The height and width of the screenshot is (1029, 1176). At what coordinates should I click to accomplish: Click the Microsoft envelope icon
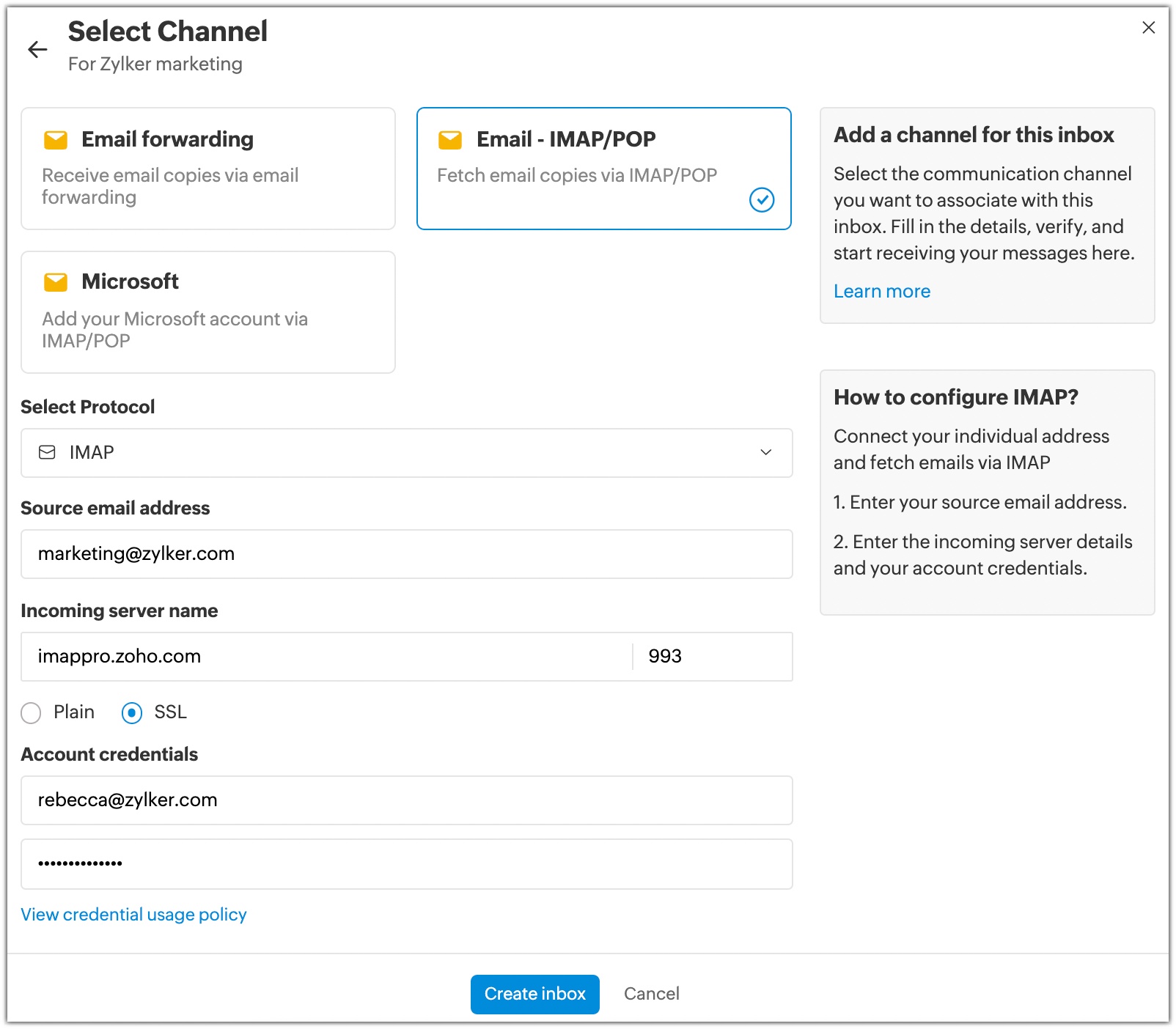(x=56, y=281)
